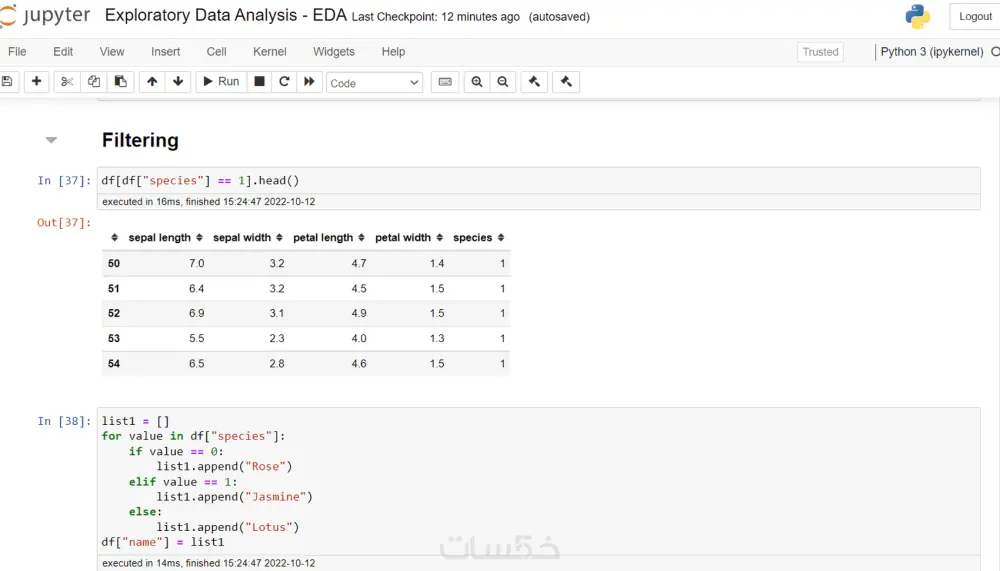Viewport: 1000px width, 571px height.
Task: Collapse the Filtering section heading
Action: coord(51,140)
